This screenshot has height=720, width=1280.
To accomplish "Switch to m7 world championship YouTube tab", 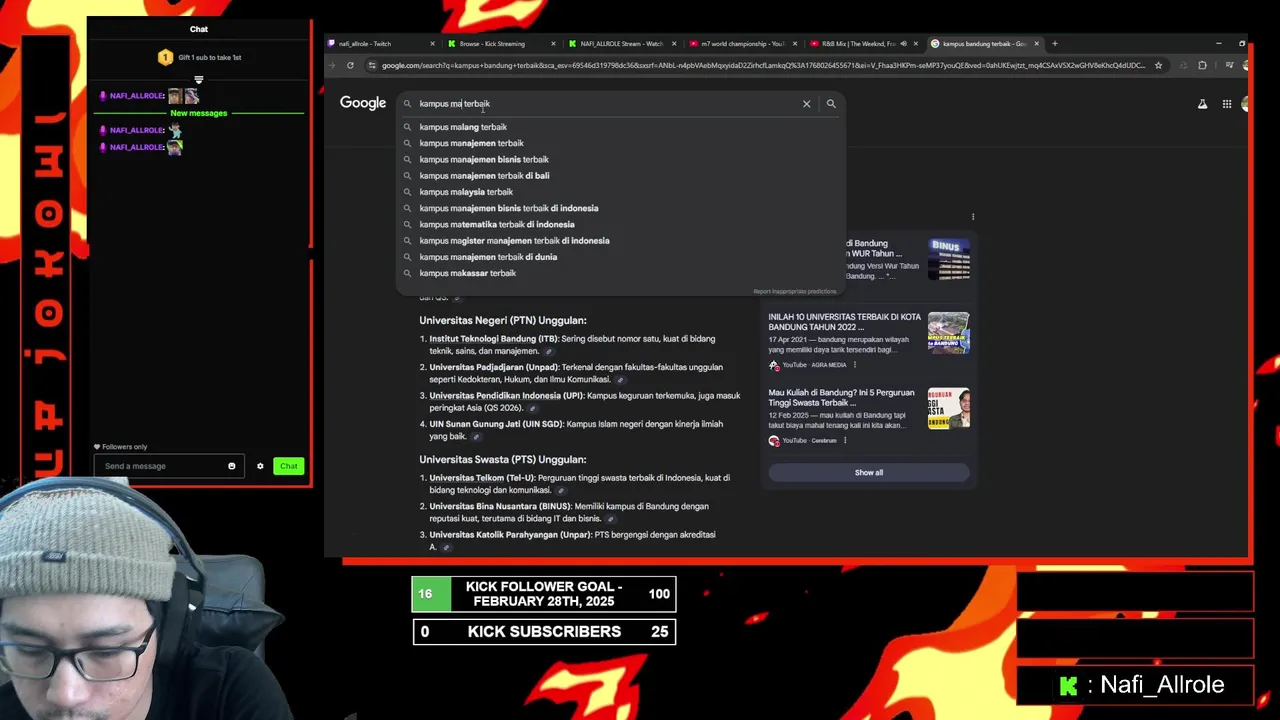I will 744,44.
